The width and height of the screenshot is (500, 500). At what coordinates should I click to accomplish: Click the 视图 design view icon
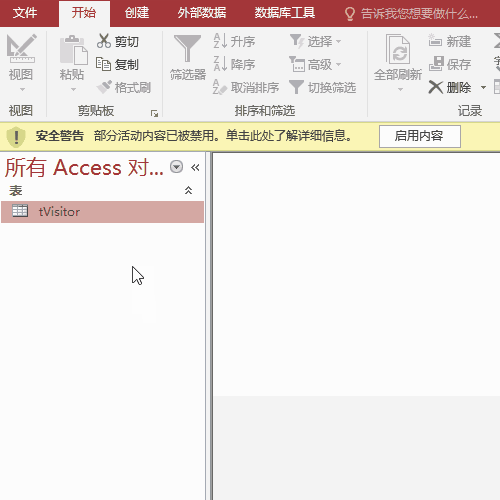21,49
